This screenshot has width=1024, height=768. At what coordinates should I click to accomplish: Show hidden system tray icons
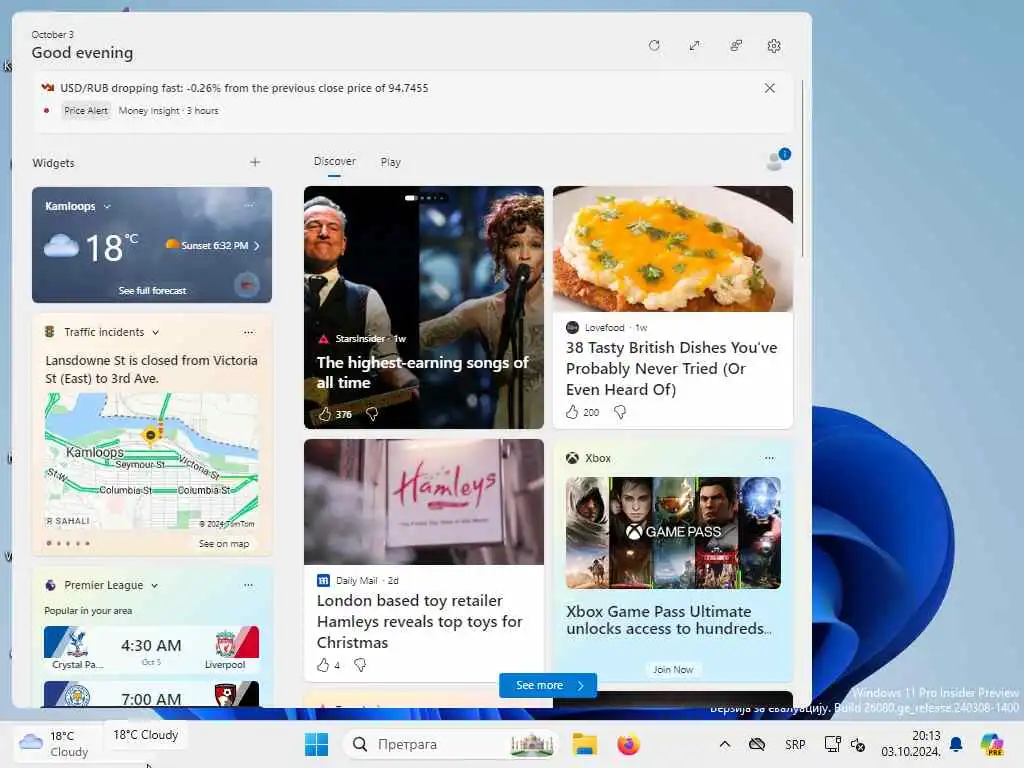click(724, 744)
